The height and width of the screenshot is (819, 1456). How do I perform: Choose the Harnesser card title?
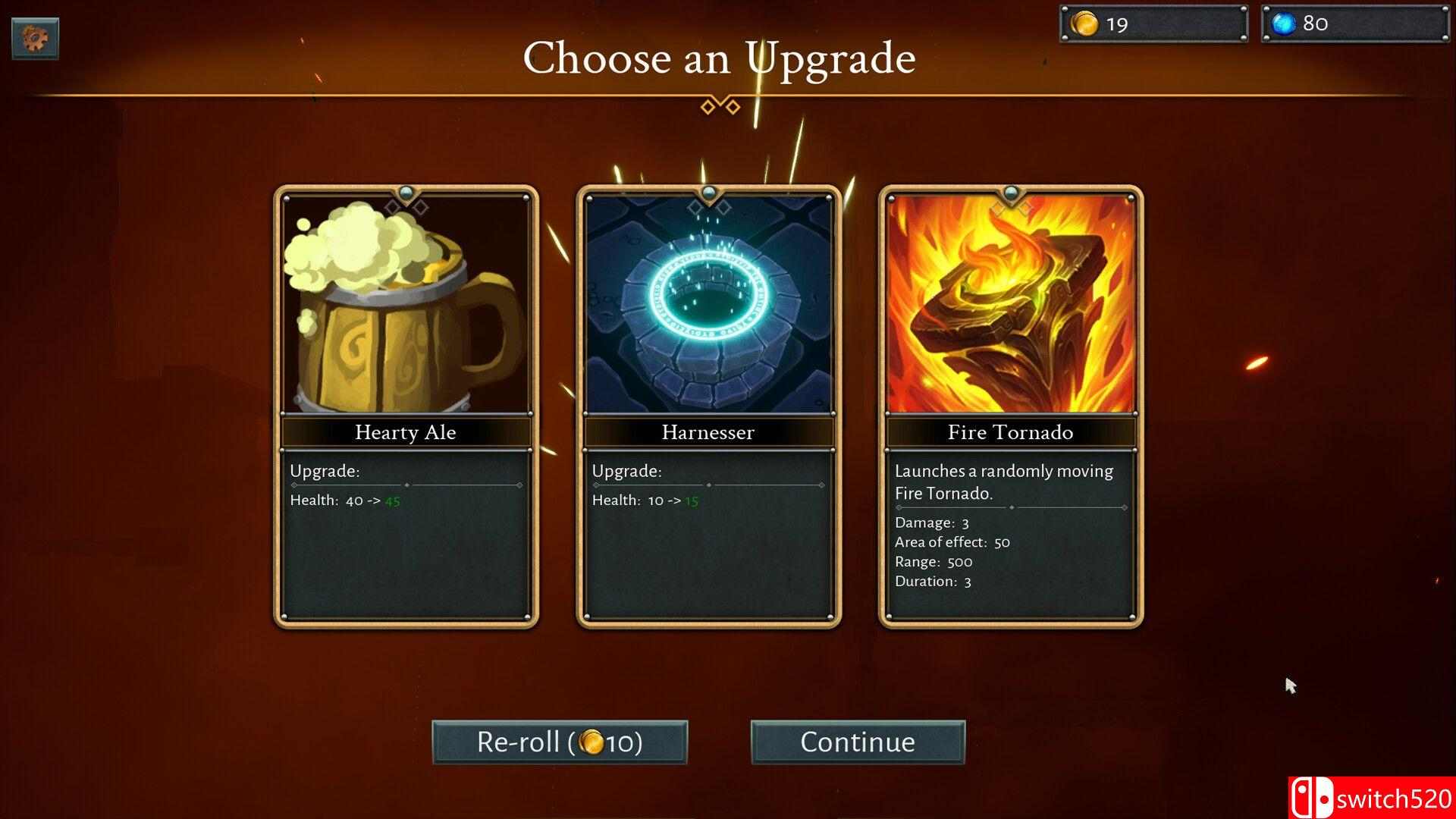(708, 432)
